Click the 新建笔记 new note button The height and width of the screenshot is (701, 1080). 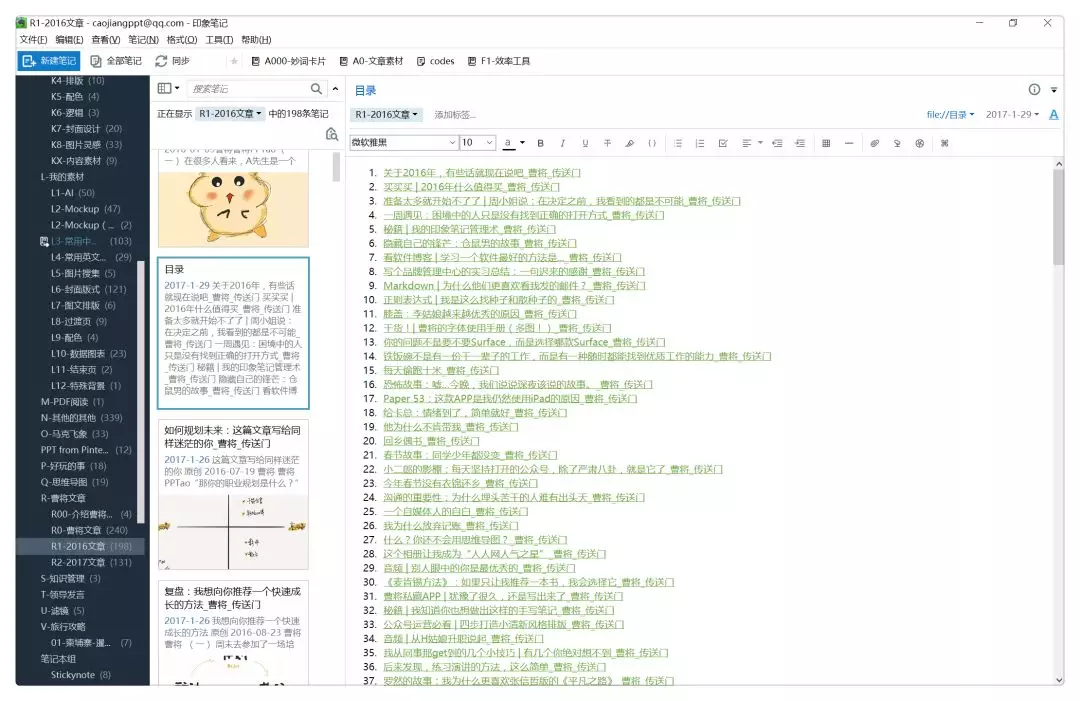coord(49,61)
